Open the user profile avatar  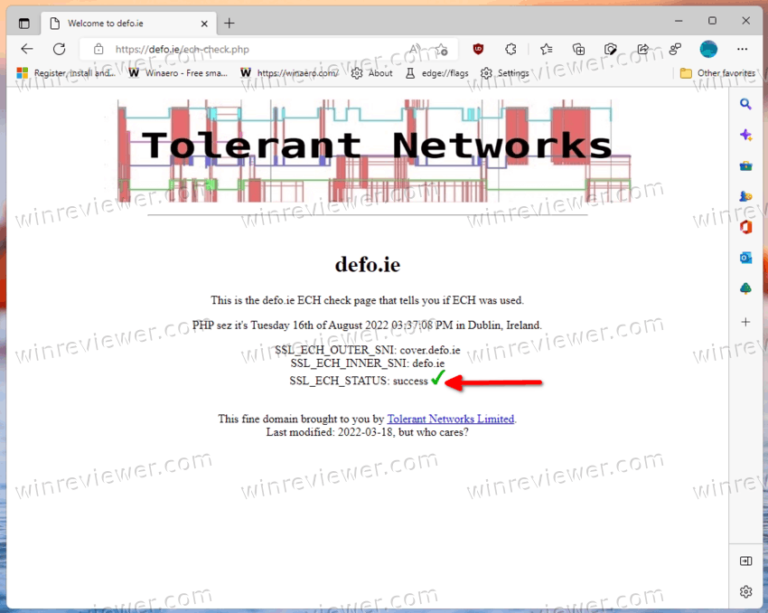tap(708, 48)
